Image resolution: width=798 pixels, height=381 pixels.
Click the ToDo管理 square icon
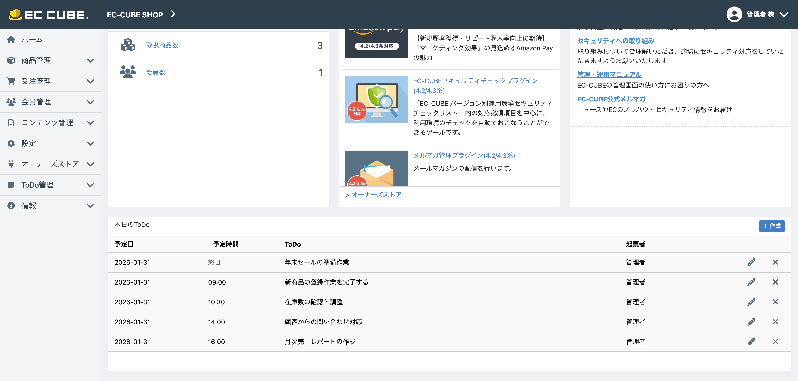point(11,185)
